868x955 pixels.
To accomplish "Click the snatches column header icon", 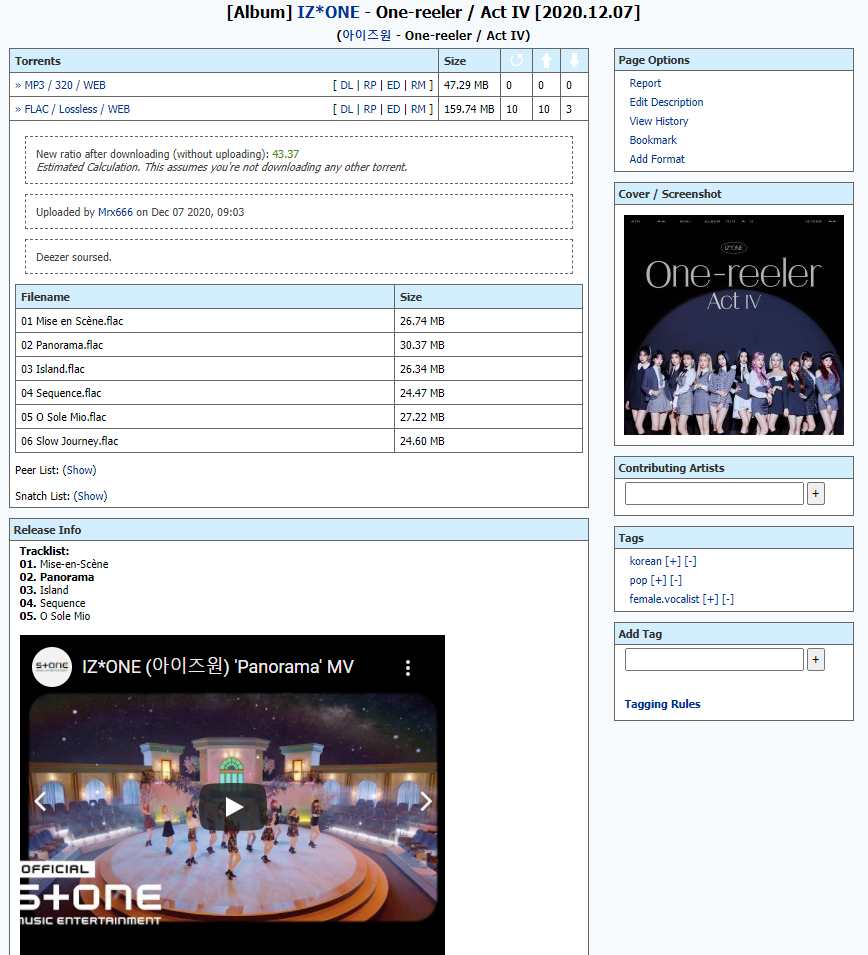I will click(x=516, y=61).
